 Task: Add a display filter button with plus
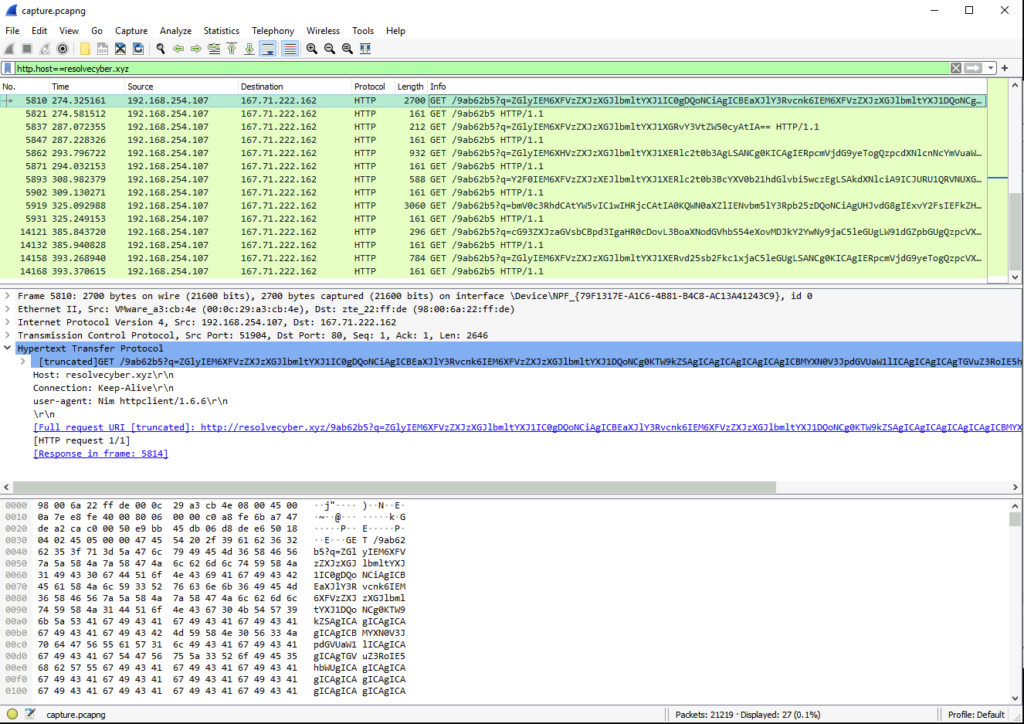(x=1004, y=69)
